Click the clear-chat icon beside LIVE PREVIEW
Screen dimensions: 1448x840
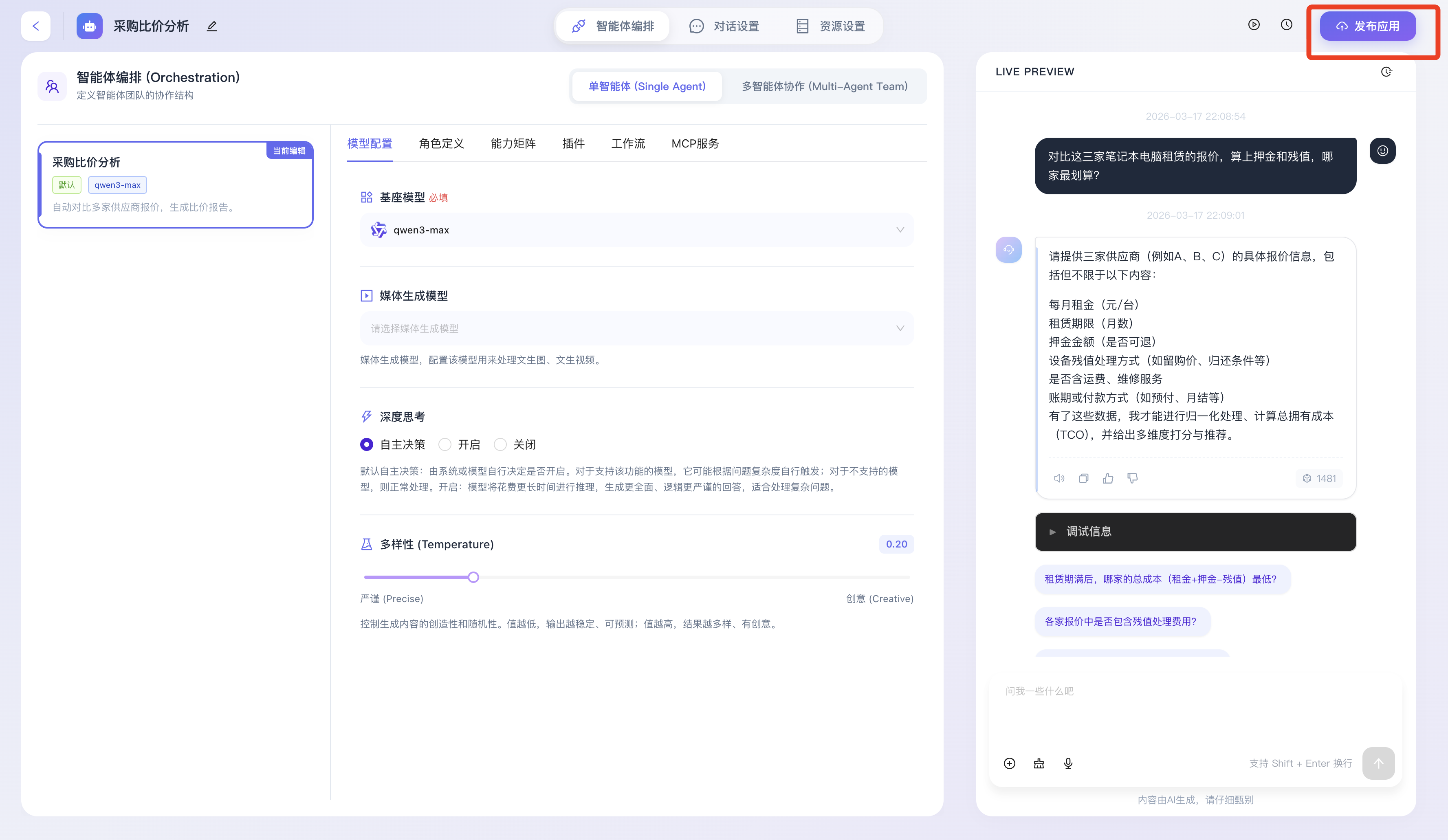[1386, 72]
